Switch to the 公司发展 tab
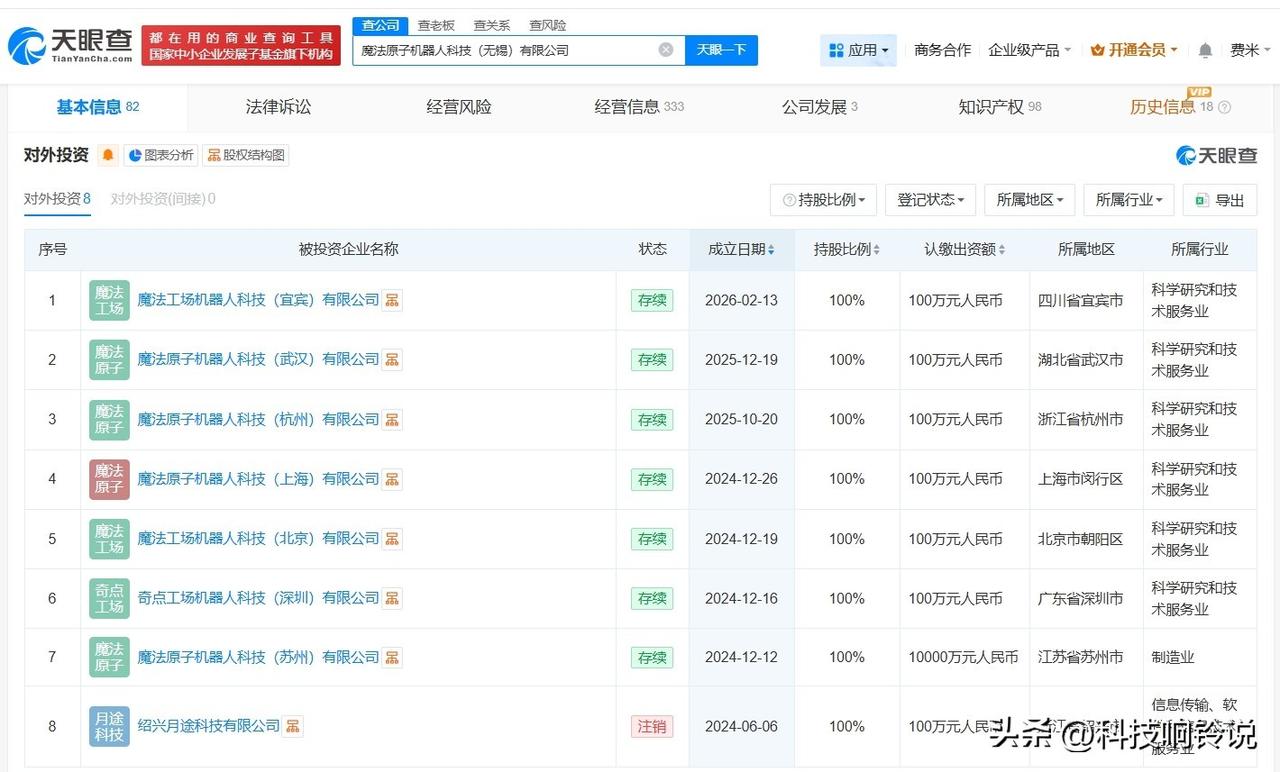 tap(820, 107)
